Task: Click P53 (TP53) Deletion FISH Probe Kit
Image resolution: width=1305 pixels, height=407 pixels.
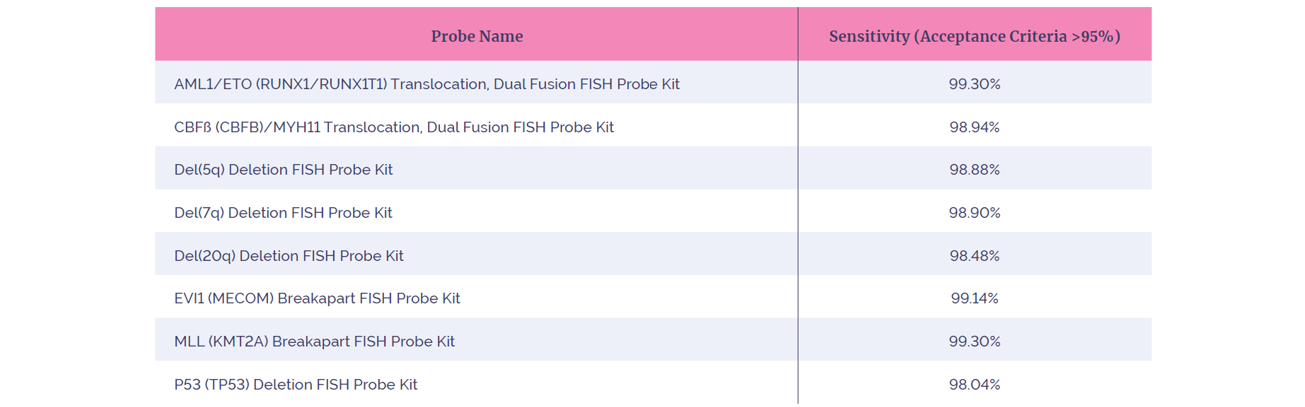Action: click(x=296, y=384)
